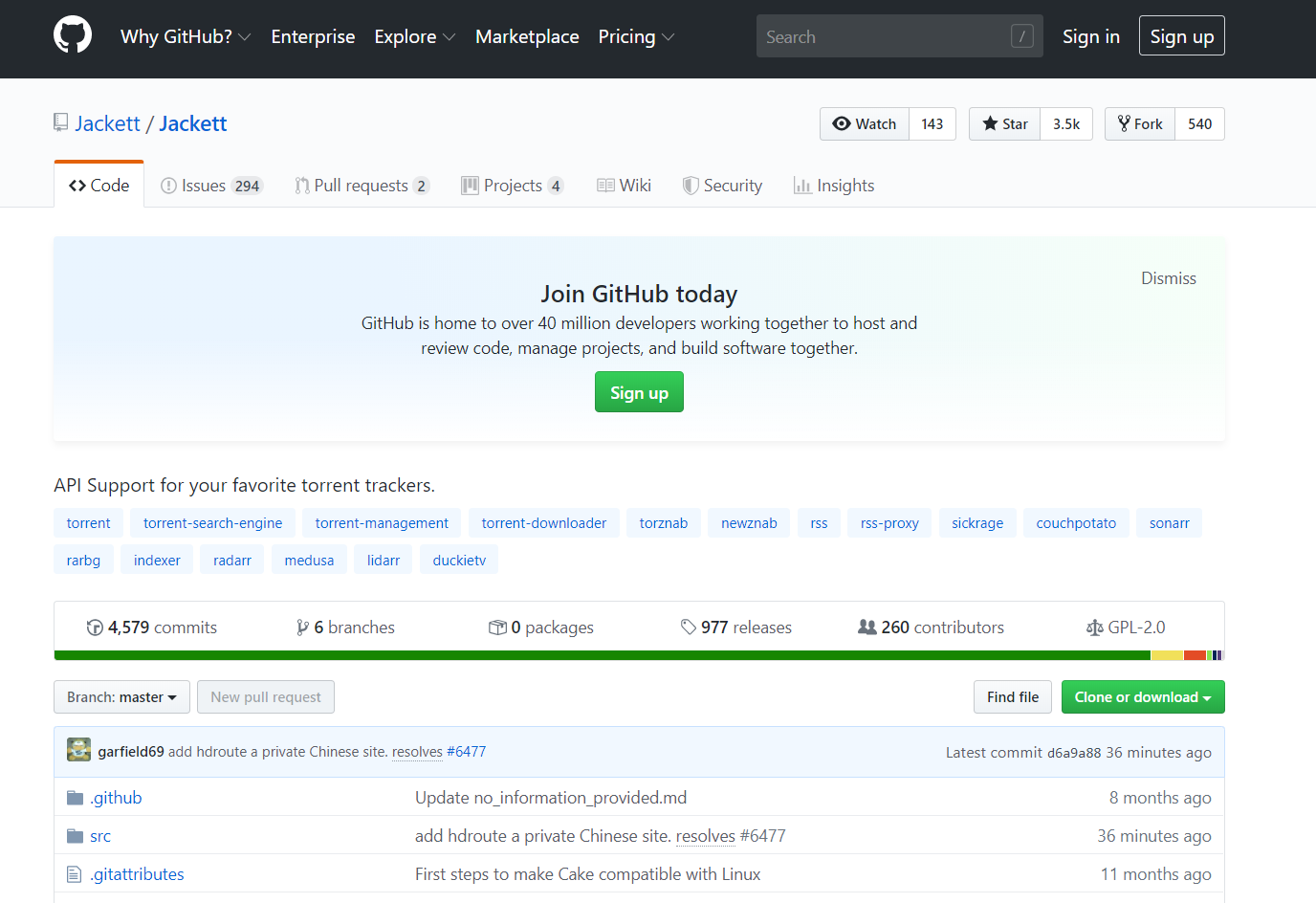Screen dimensions: 1316x903
Task: Open the Why GitHub? dropdown
Action: point(186,36)
